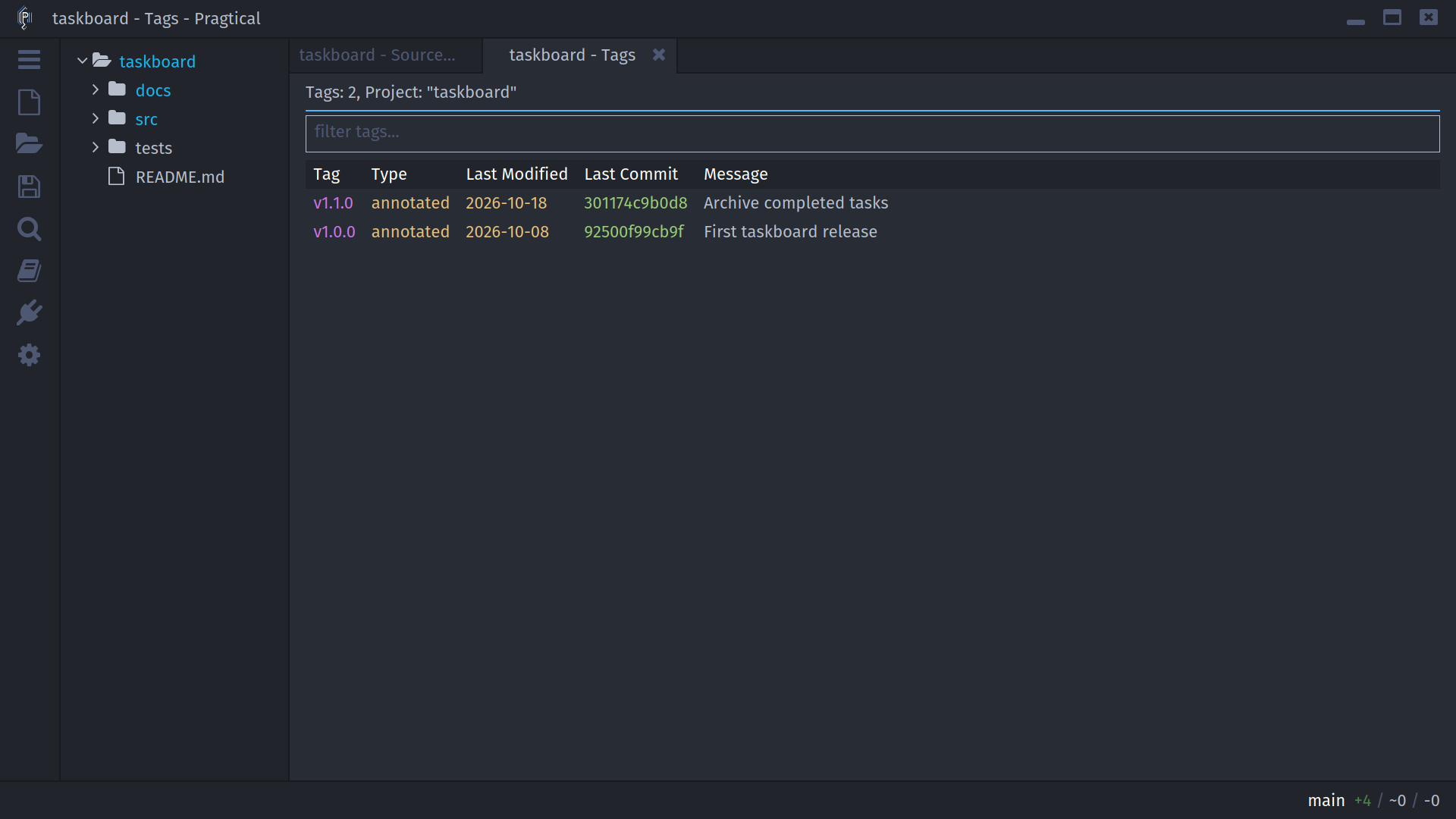Screen dimensions: 1456x819
Task: Click commit hash 92500f99cb9f
Action: click(633, 232)
